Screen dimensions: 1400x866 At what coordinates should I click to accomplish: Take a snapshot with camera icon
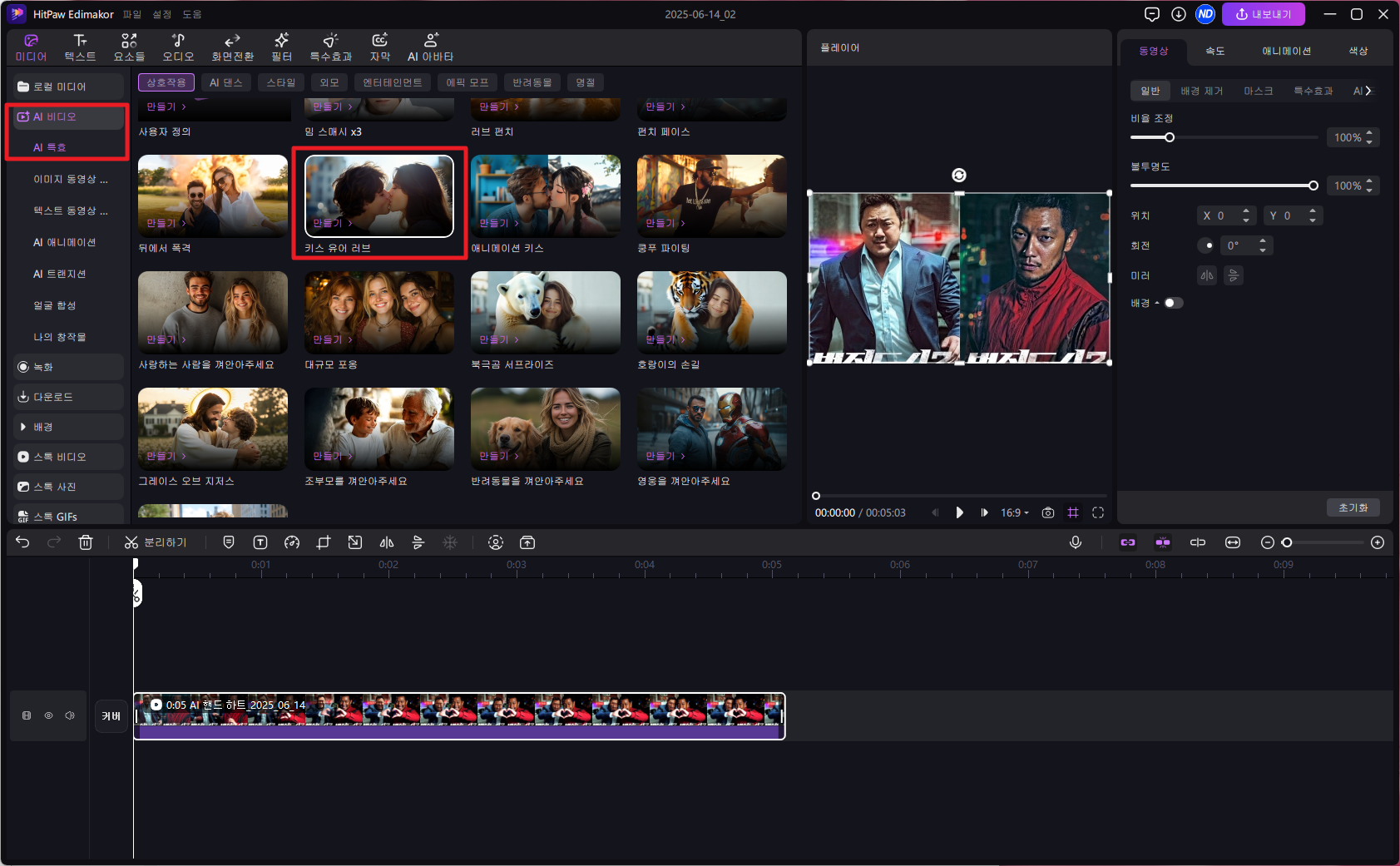coord(1048,512)
